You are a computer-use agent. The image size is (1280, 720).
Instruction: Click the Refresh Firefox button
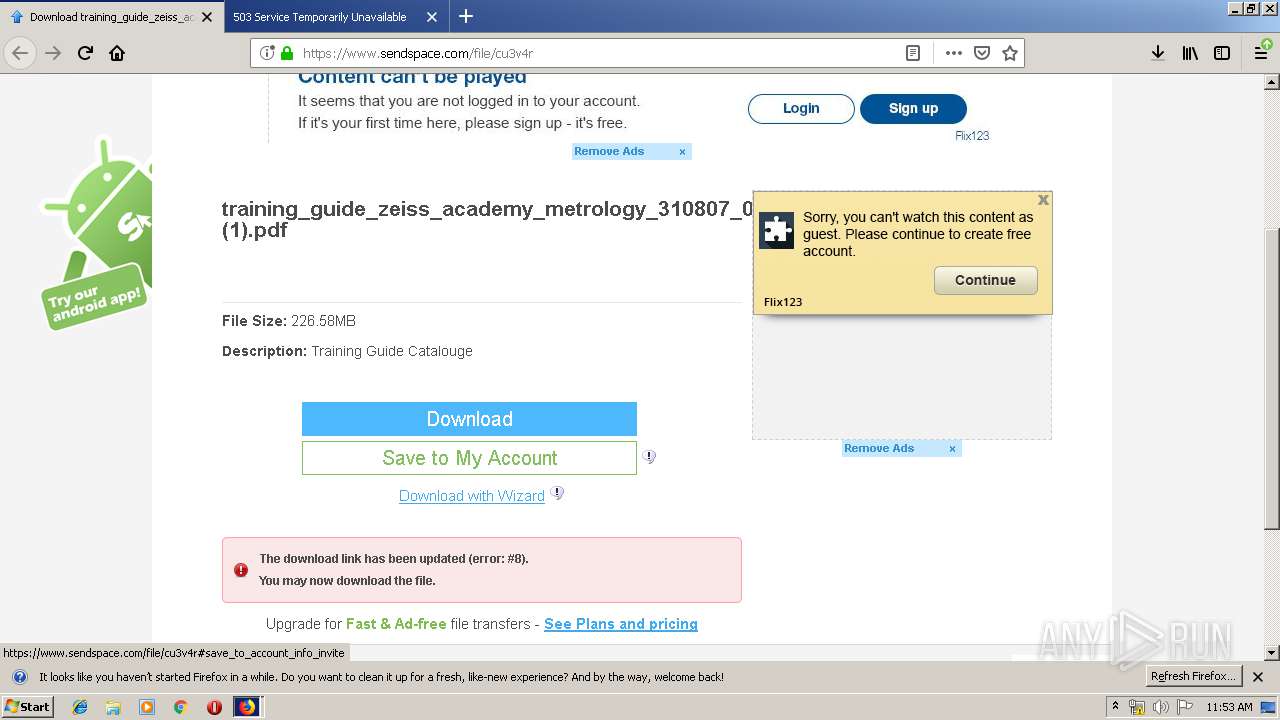tap(1193, 677)
